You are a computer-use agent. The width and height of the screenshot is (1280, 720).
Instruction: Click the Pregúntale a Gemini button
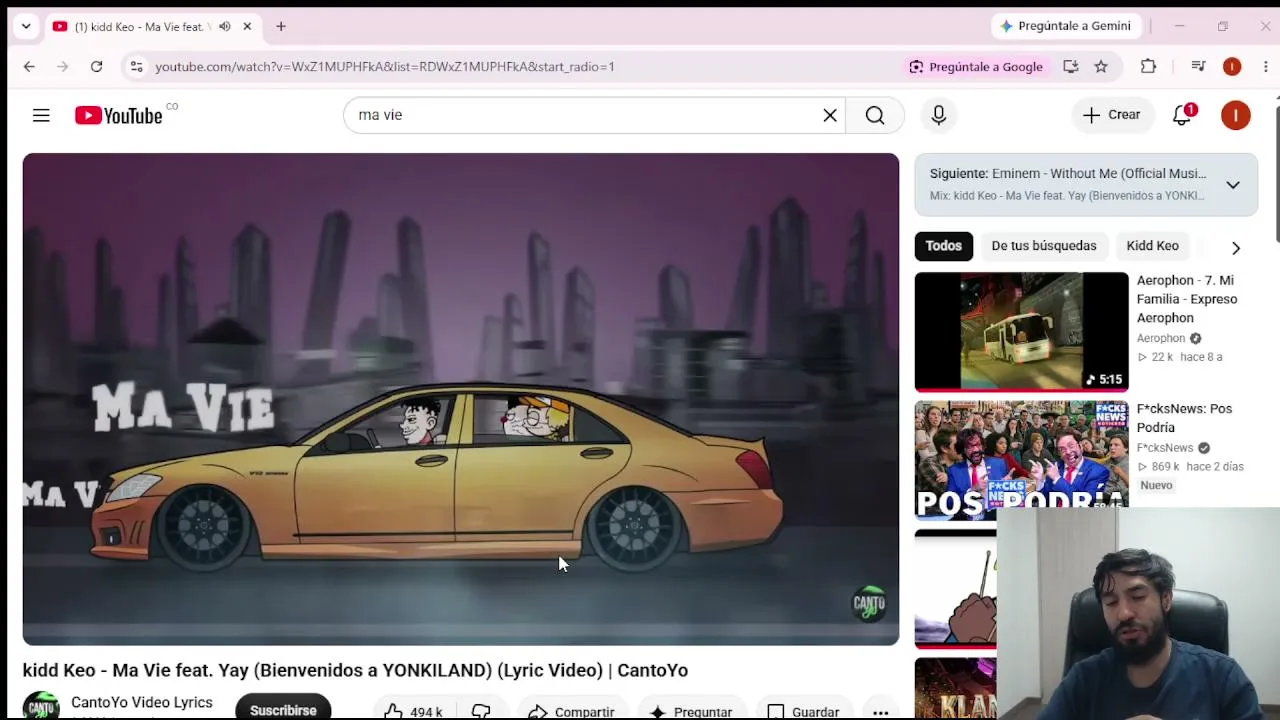1066,26
